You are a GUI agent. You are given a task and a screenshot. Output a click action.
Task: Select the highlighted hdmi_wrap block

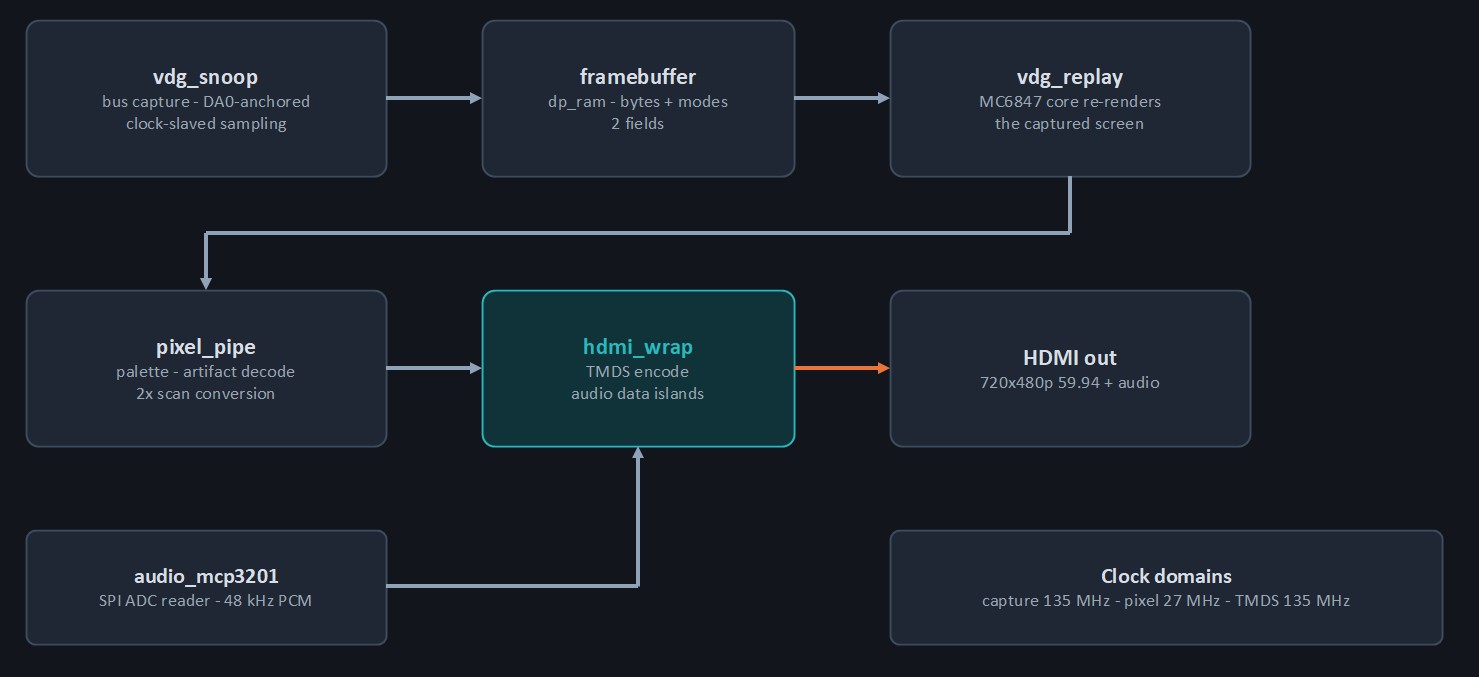pos(638,369)
